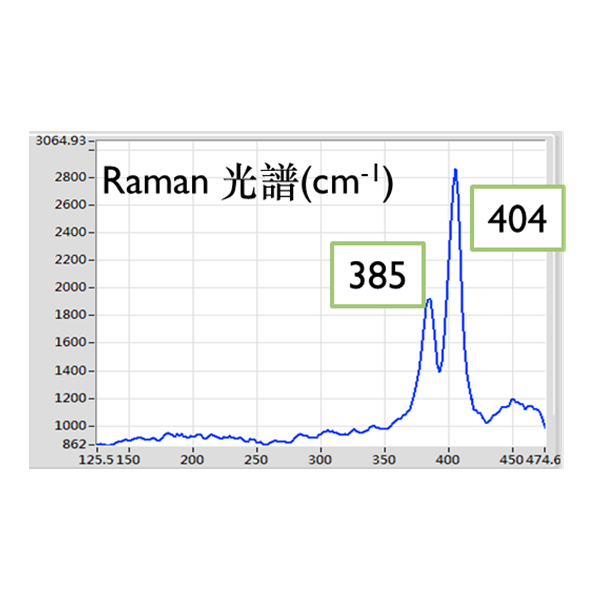Click the top of the shorter left peak
This screenshot has height=600, width=600.
(x=429, y=299)
